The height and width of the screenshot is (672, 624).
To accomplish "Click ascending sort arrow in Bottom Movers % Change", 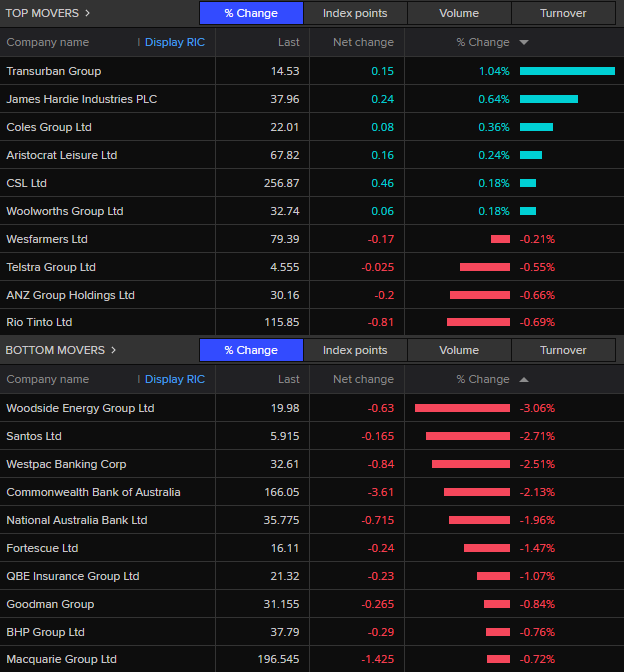I will (524, 379).
